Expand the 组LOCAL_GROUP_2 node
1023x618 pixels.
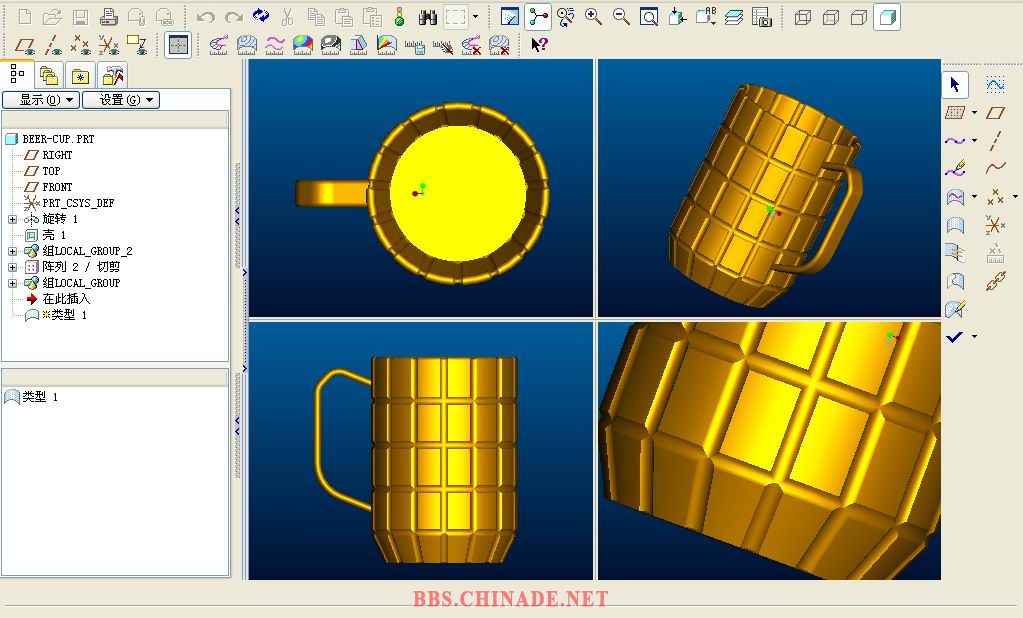click(x=12, y=251)
